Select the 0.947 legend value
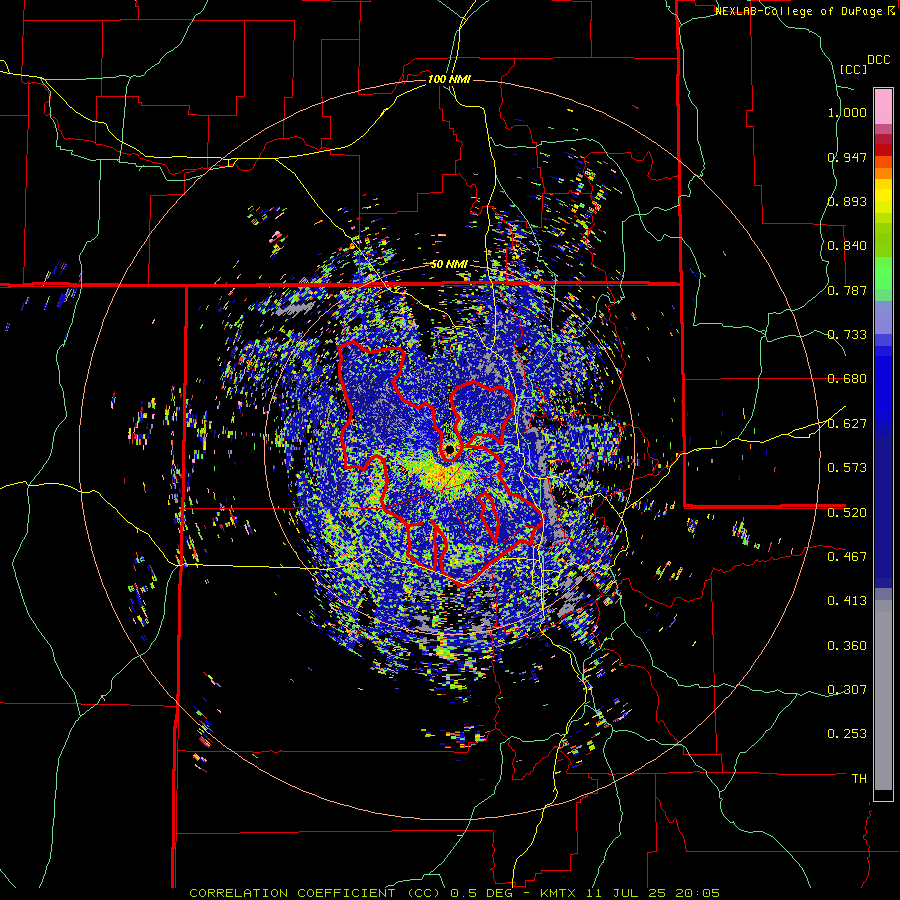 coord(847,157)
